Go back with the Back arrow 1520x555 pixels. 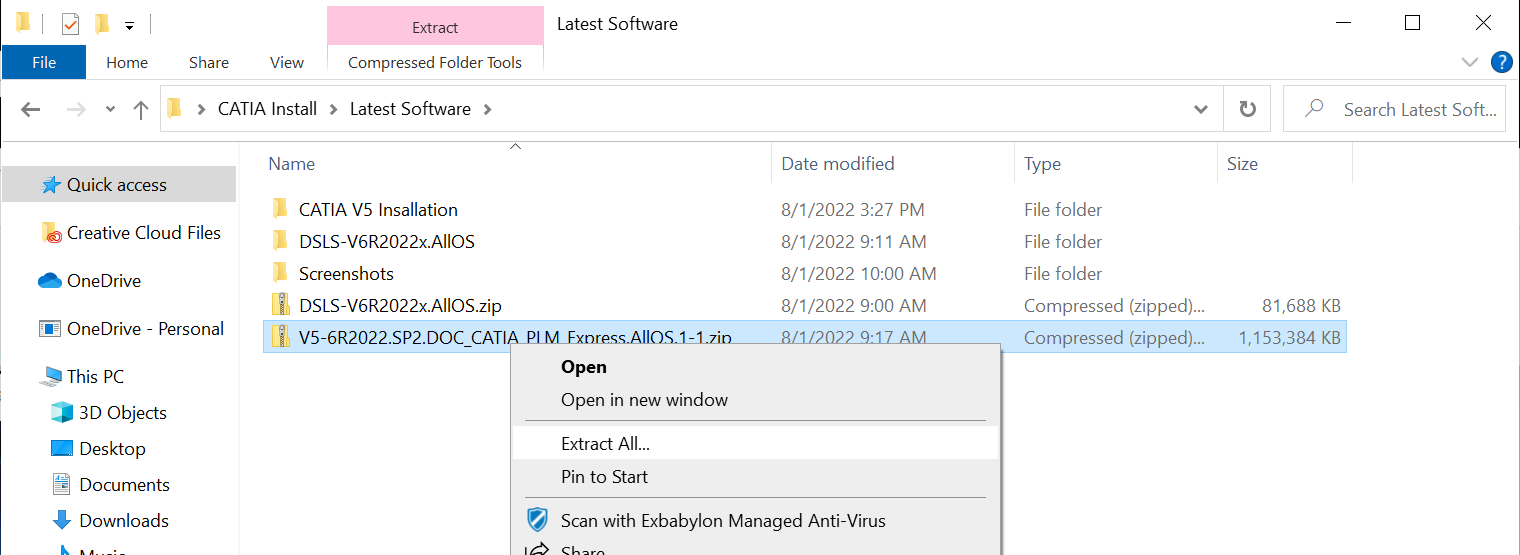(x=31, y=110)
